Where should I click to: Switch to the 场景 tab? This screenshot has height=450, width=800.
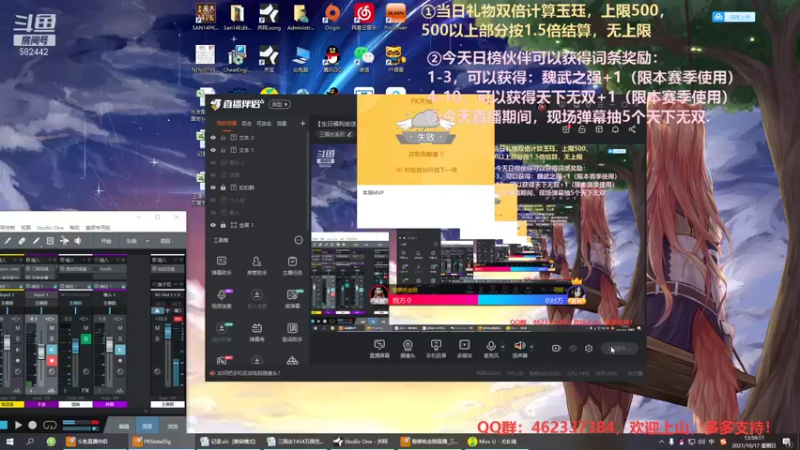pos(282,123)
